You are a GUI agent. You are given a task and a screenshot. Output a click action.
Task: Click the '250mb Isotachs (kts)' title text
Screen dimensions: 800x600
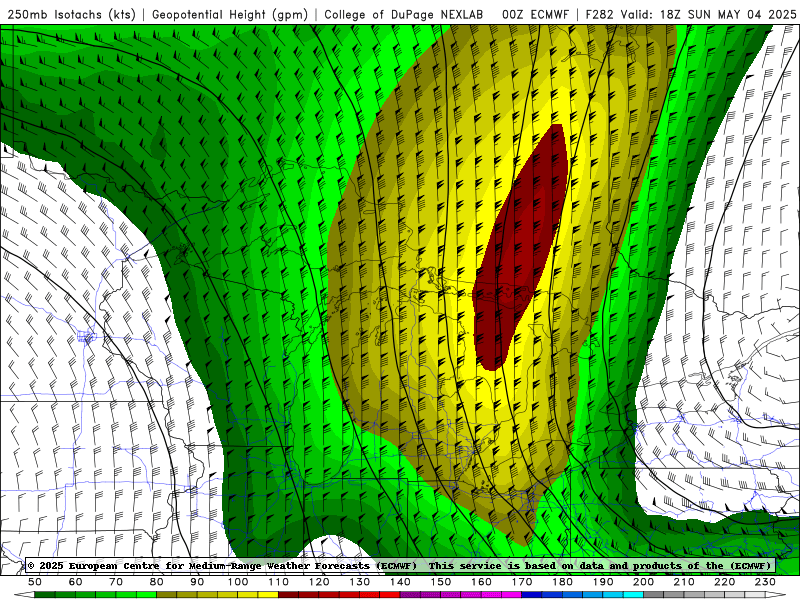point(71,14)
